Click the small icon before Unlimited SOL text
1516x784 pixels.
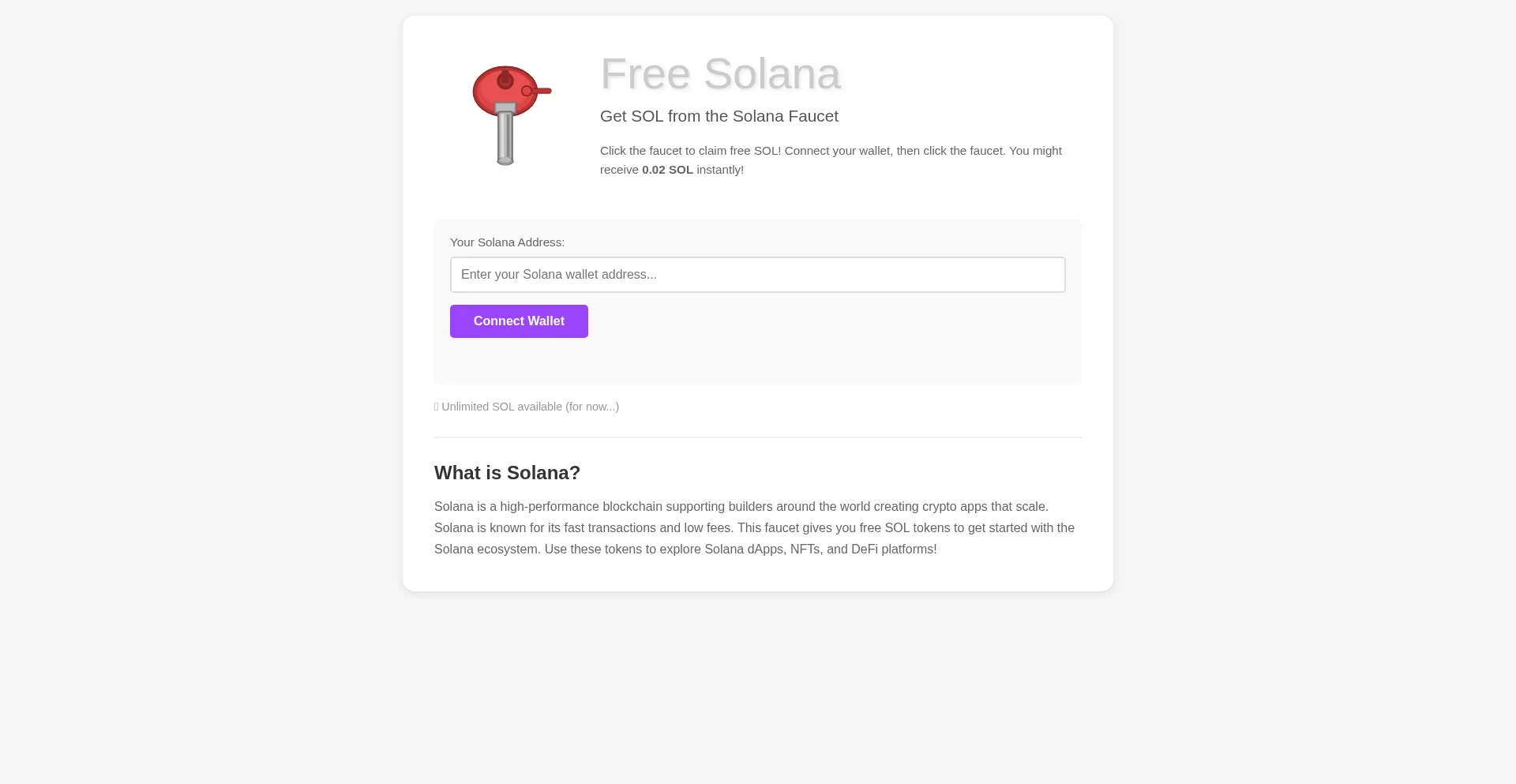coord(436,406)
